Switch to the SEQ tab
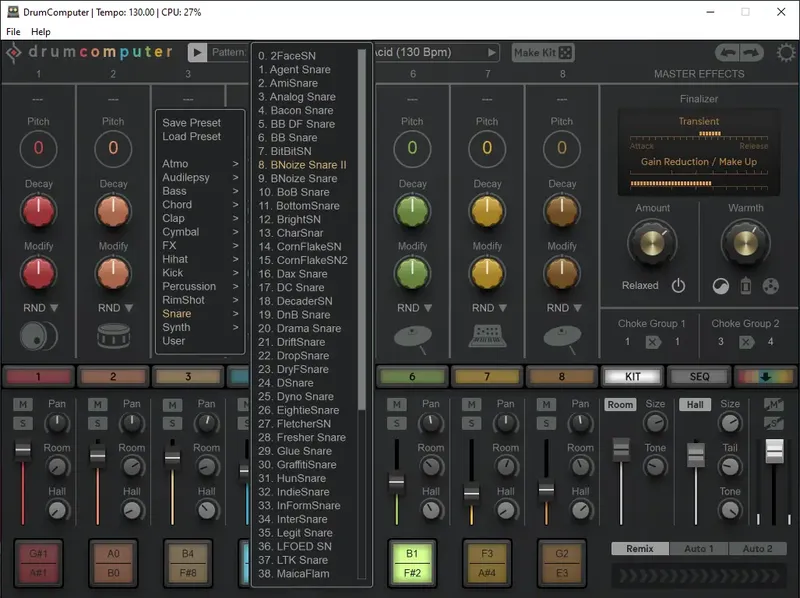The height and width of the screenshot is (598, 800). click(x=700, y=376)
